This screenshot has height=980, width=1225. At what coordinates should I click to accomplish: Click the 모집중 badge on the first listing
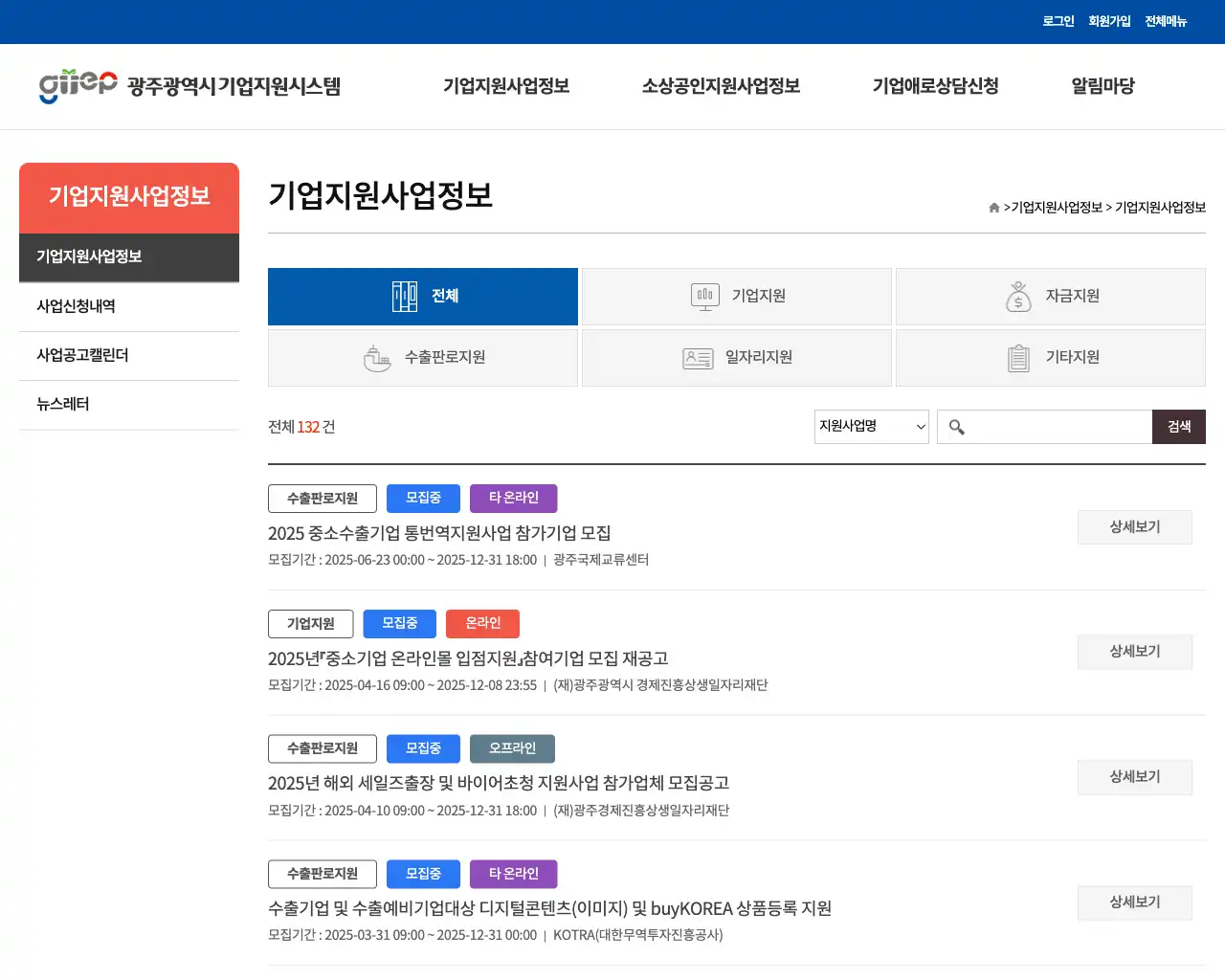(x=422, y=498)
